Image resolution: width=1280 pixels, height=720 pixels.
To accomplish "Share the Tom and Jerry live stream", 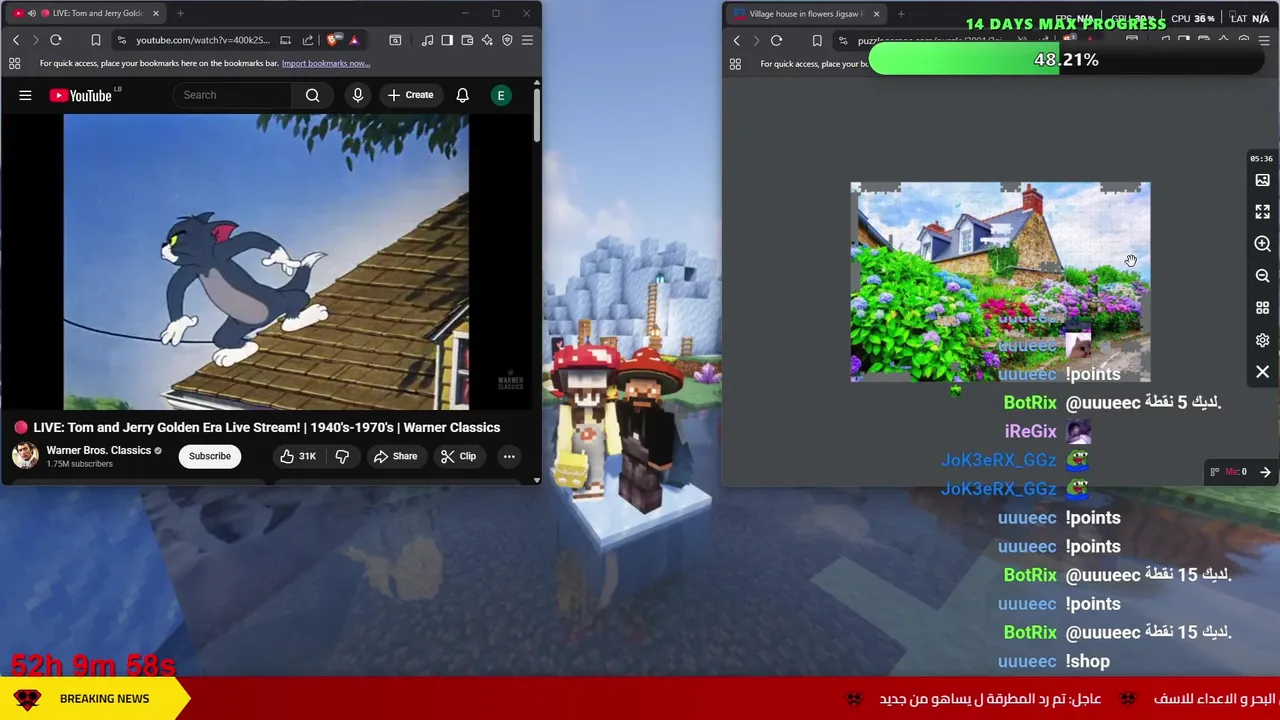I will (395, 456).
